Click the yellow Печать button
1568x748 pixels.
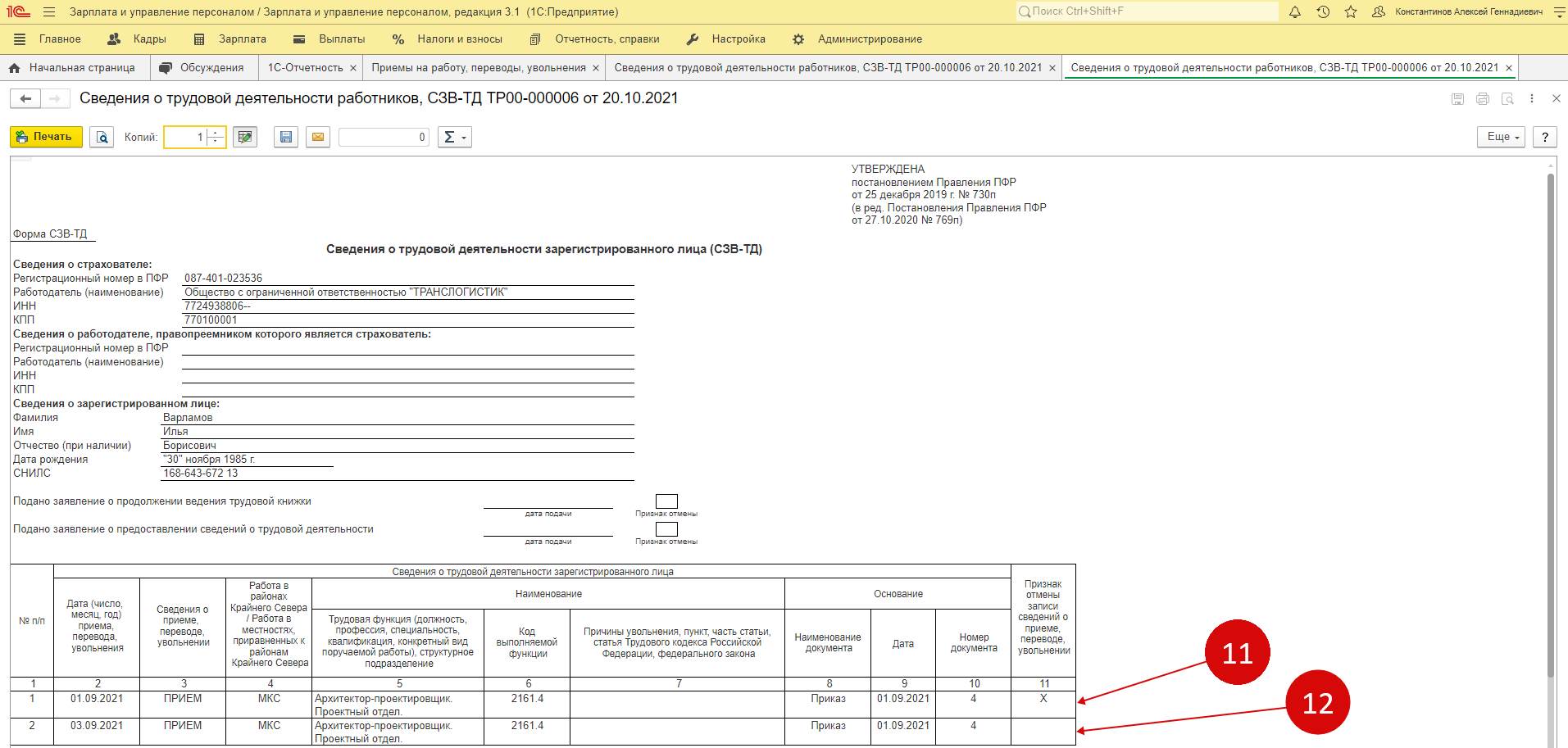pos(46,137)
